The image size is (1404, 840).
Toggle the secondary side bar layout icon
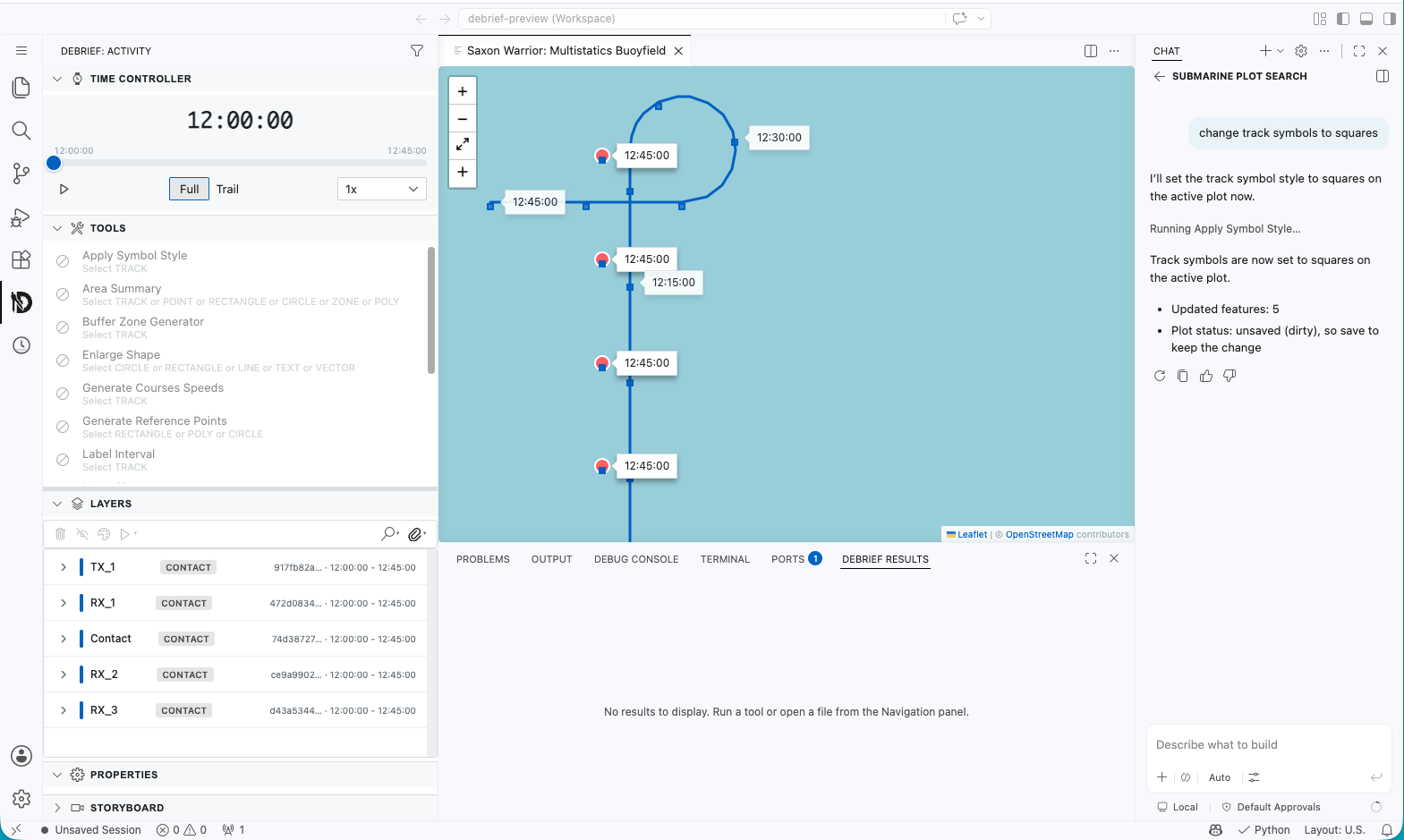point(1390,19)
